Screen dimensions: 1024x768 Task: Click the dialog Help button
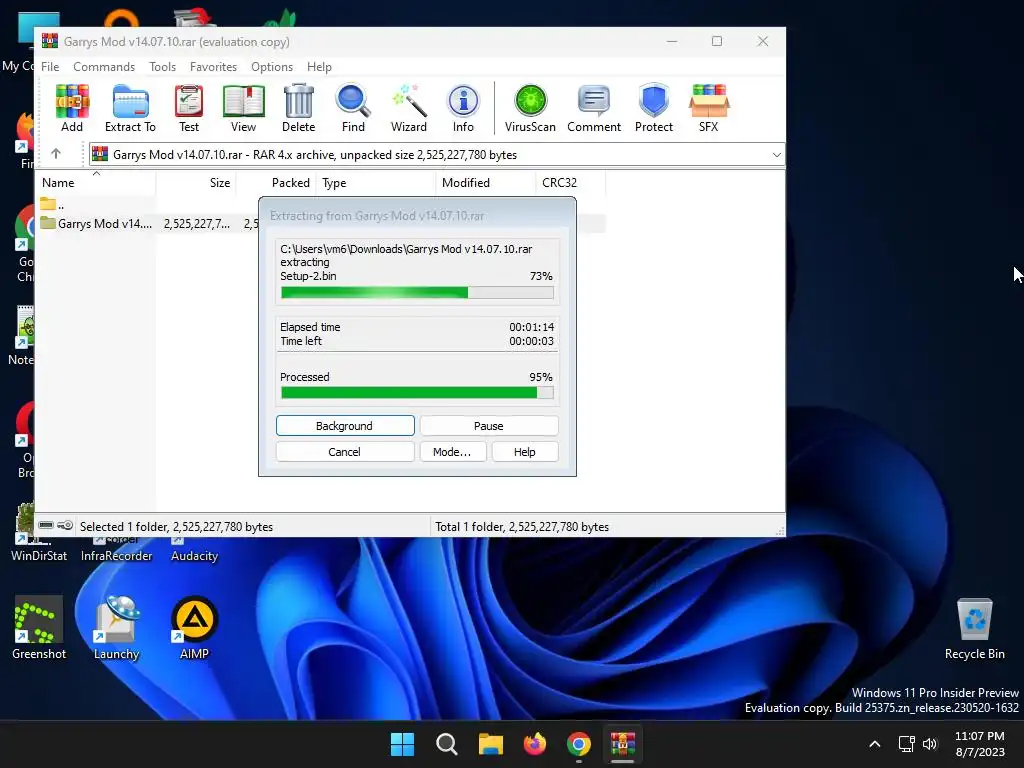(x=524, y=452)
